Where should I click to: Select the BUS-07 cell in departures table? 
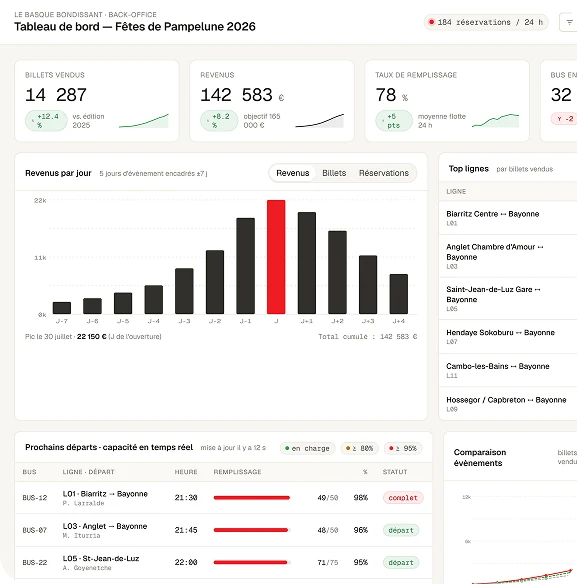coord(35,530)
